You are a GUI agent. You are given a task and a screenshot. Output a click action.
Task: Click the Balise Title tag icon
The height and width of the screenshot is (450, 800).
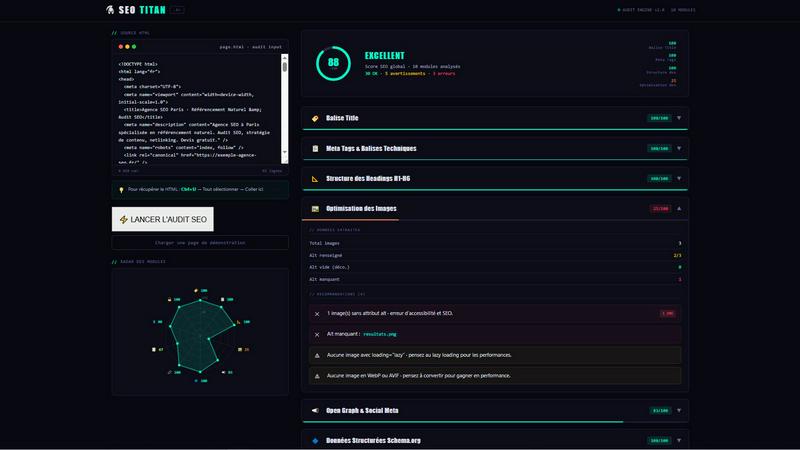(x=315, y=118)
